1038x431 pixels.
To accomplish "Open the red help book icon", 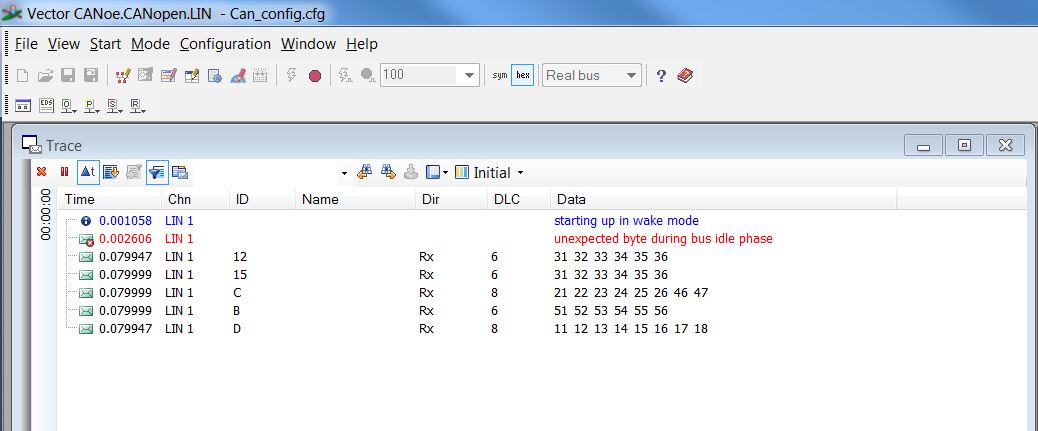I will [x=685, y=75].
